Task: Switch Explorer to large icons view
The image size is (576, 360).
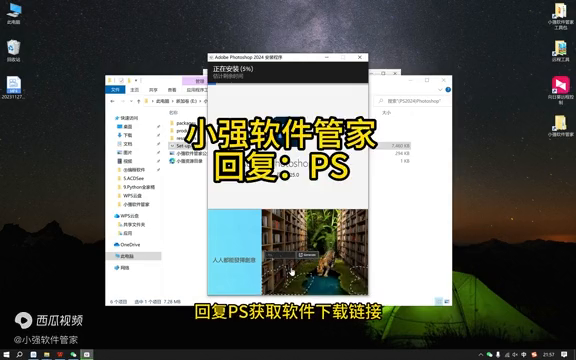Action: tap(447, 302)
